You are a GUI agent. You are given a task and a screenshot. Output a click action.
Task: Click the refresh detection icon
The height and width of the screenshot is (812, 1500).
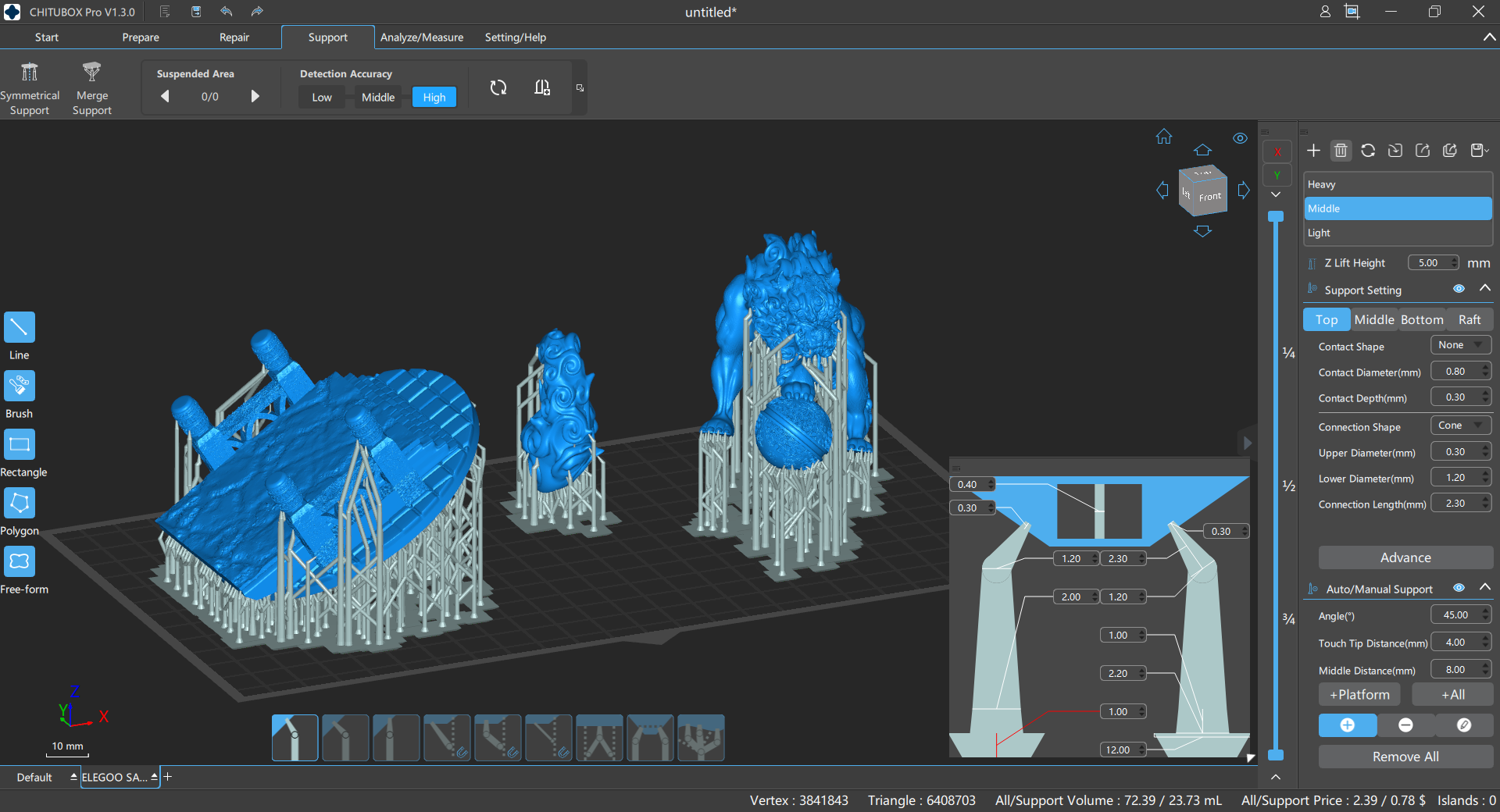tap(498, 87)
